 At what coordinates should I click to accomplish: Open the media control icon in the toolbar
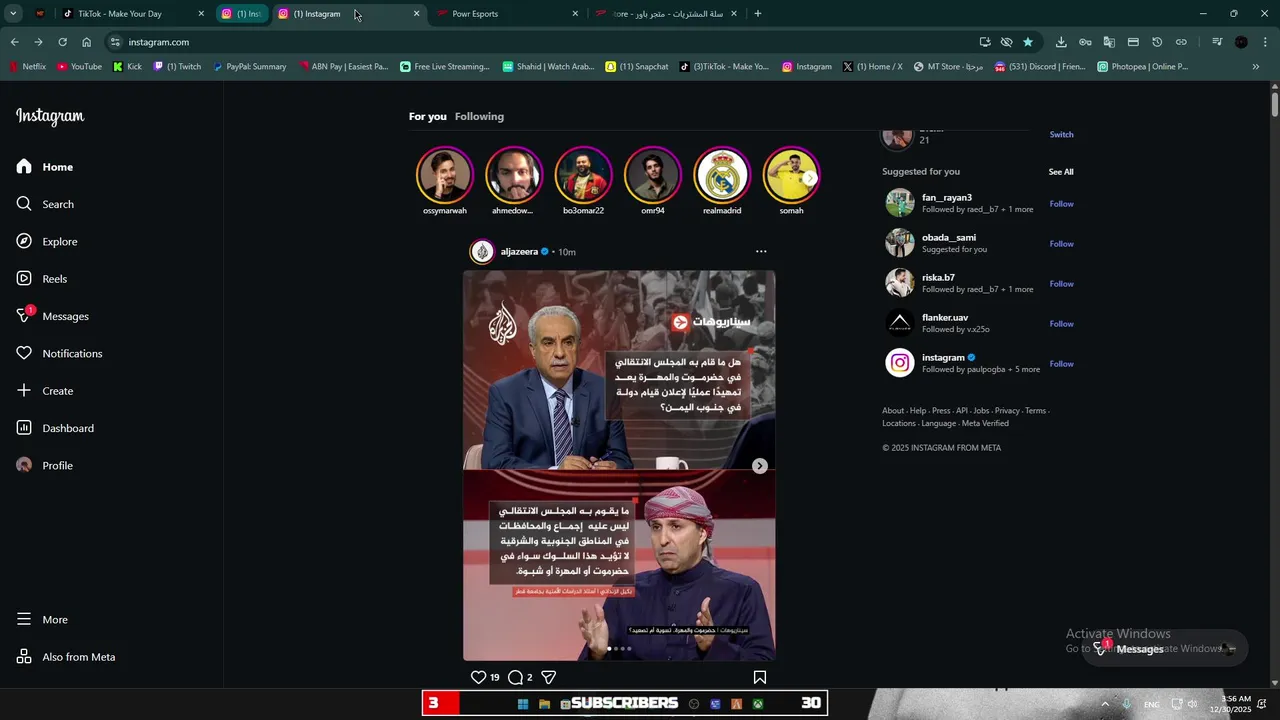[x=1217, y=42]
